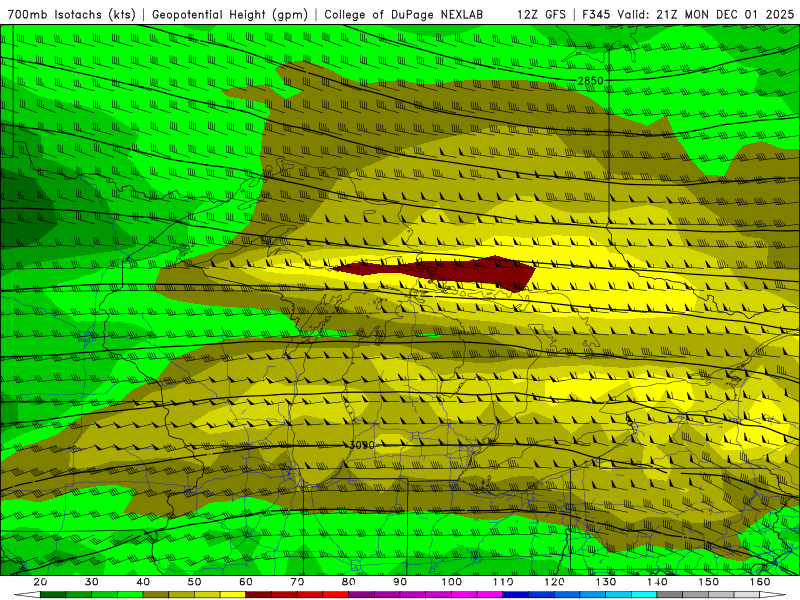The height and width of the screenshot is (600, 800).
Task: Click the 'College of DuPage NEXLAB' header text
Action: (404, 14)
